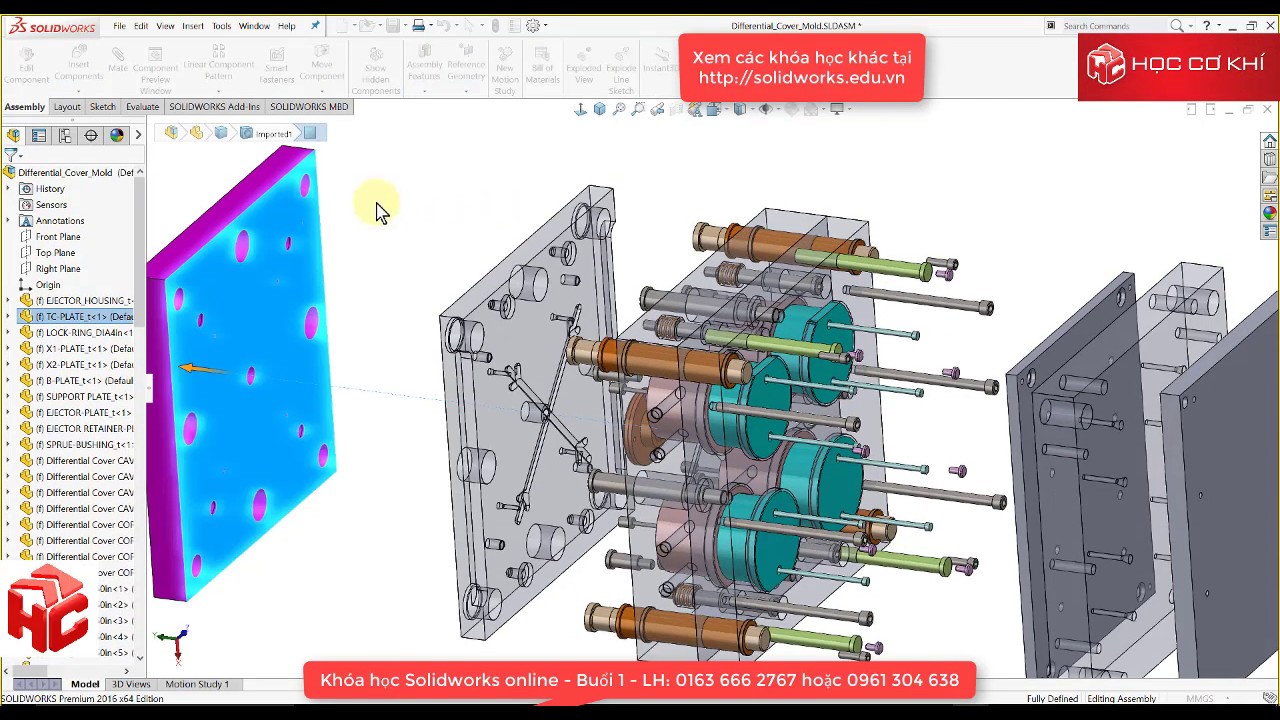This screenshot has height=720, width=1280.
Task: Open Custom Properties task pane icon
Action: (x=1269, y=231)
